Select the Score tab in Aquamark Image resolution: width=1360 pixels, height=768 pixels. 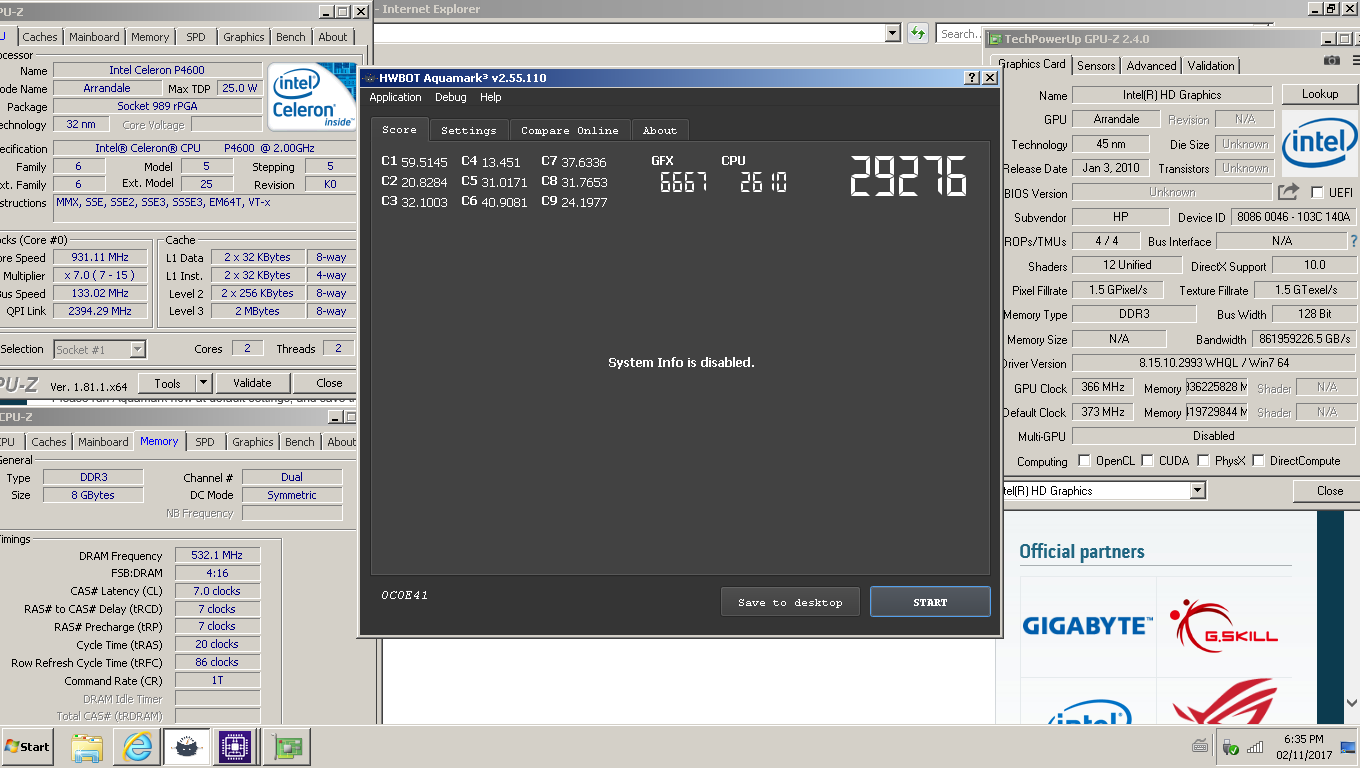[399, 129]
